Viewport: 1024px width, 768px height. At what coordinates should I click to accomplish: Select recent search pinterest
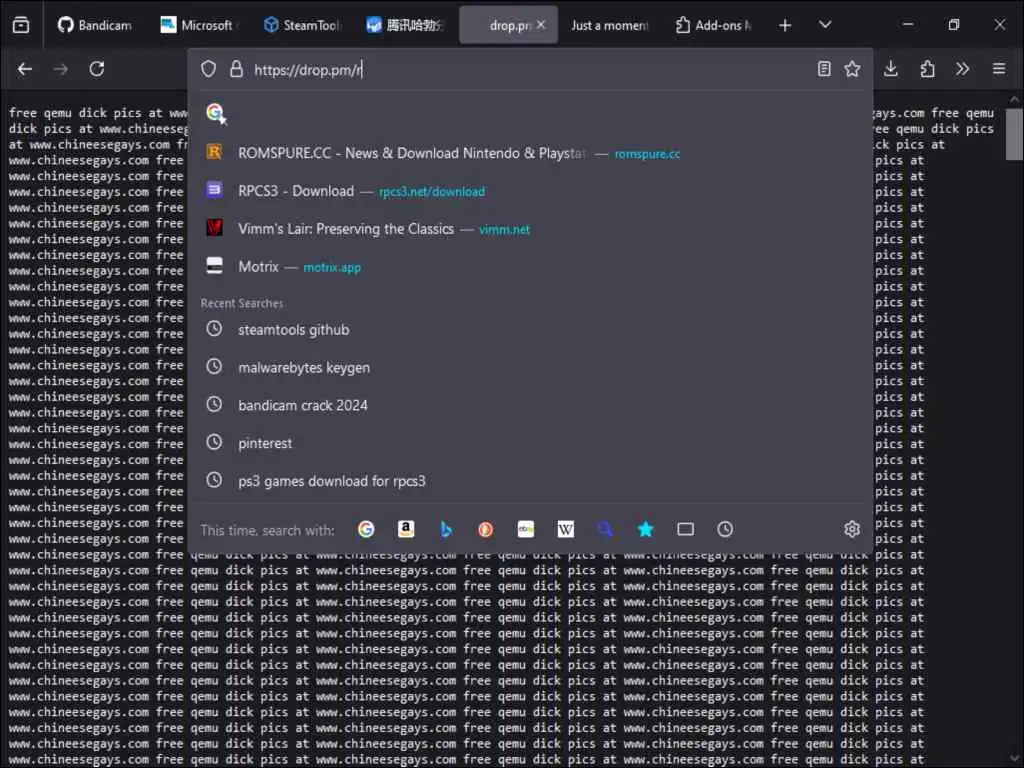(530, 443)
